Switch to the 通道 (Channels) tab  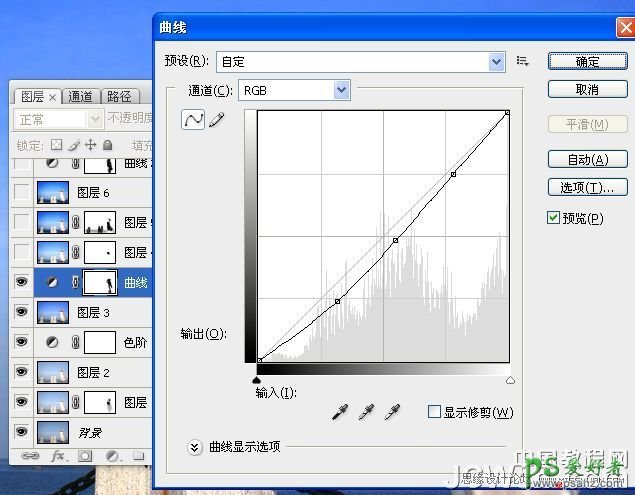pyautogui.click(x=81, y=97)
